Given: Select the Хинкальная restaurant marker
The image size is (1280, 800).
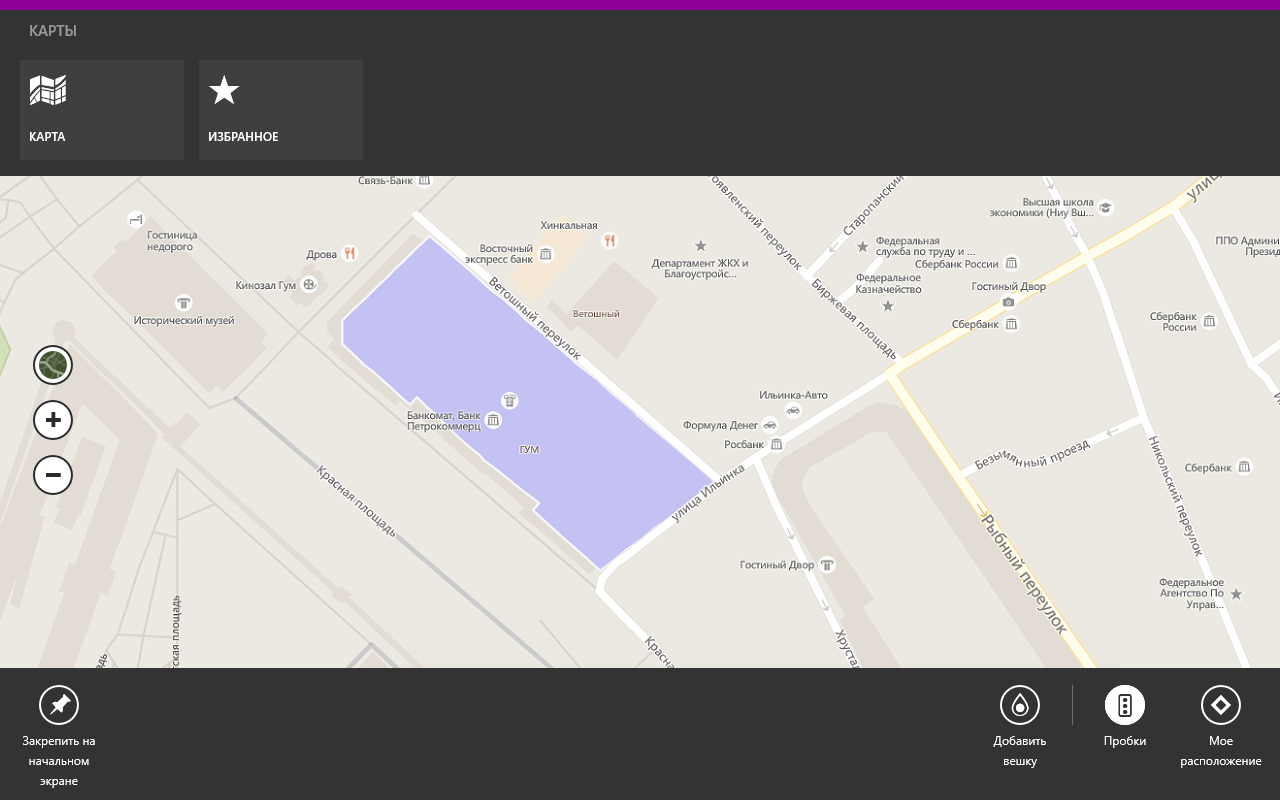Looking at the screenshot, I should 609,241.
